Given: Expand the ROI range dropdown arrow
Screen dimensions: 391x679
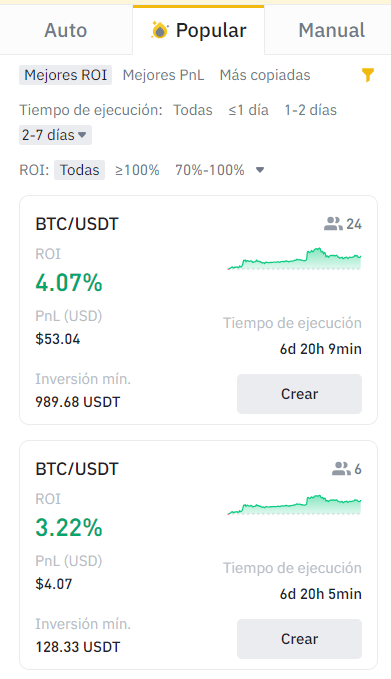Looking at the screenshot, I should pyautogui.click(x=260, y=170).
